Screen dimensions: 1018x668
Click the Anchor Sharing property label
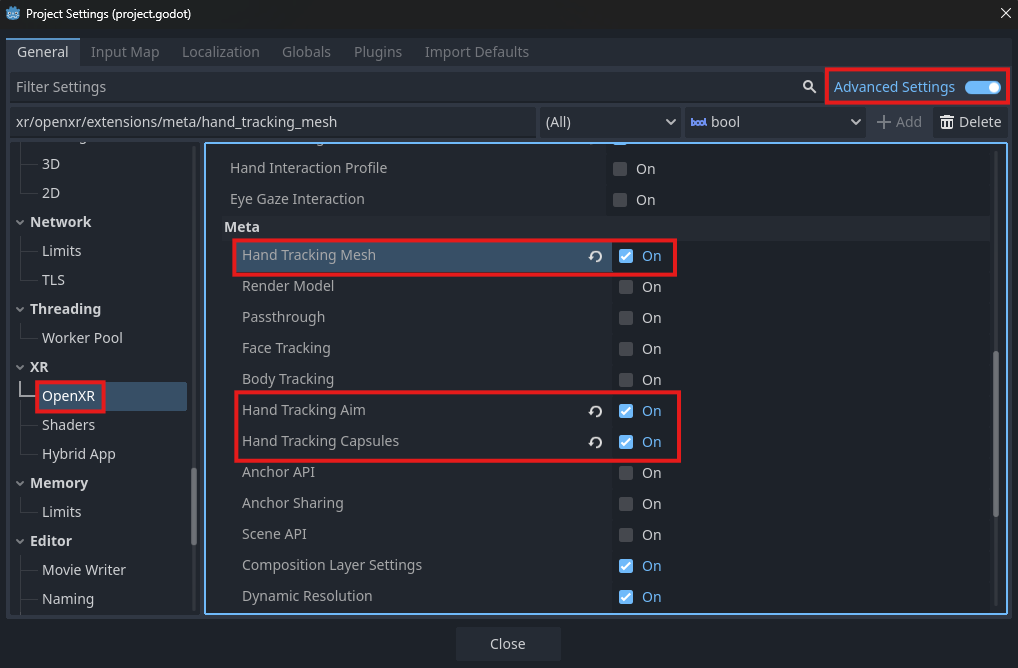point(293,503)
